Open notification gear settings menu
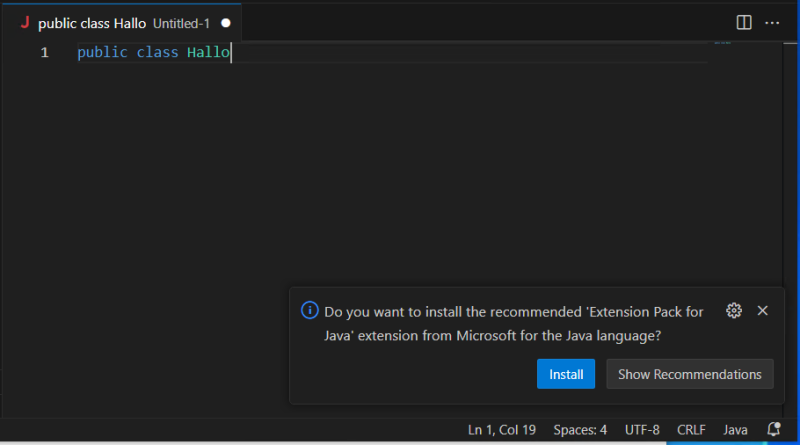The width and height of the screenshot is (800, 445). pos(734,311)
